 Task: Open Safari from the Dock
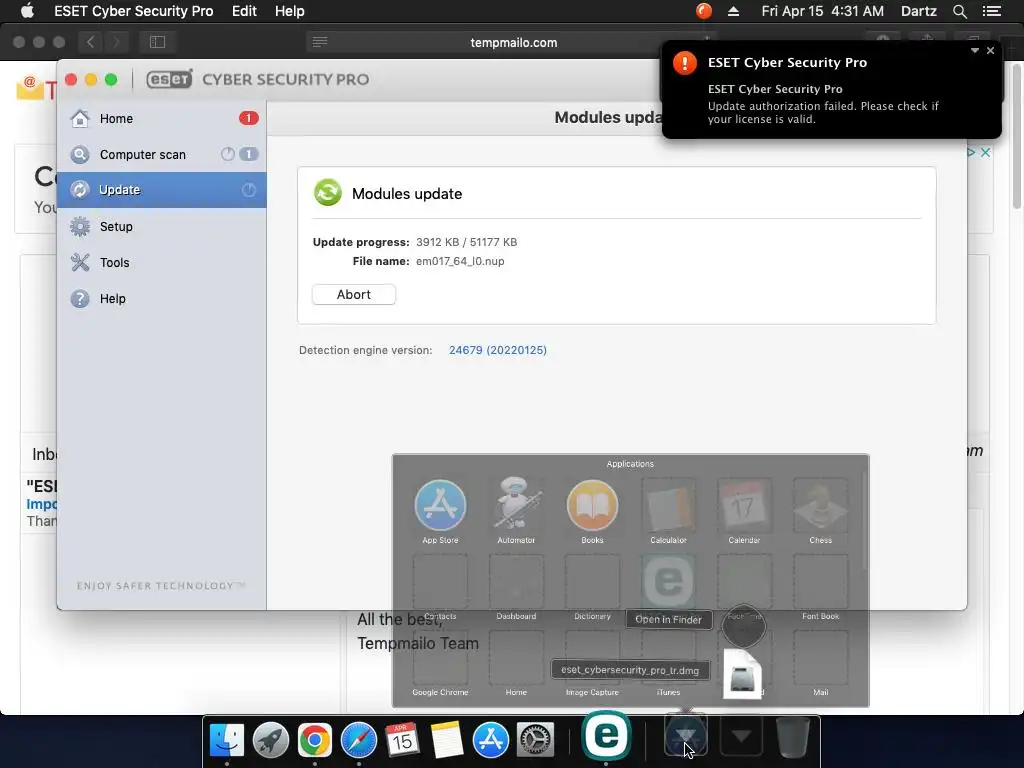(359, 740)
